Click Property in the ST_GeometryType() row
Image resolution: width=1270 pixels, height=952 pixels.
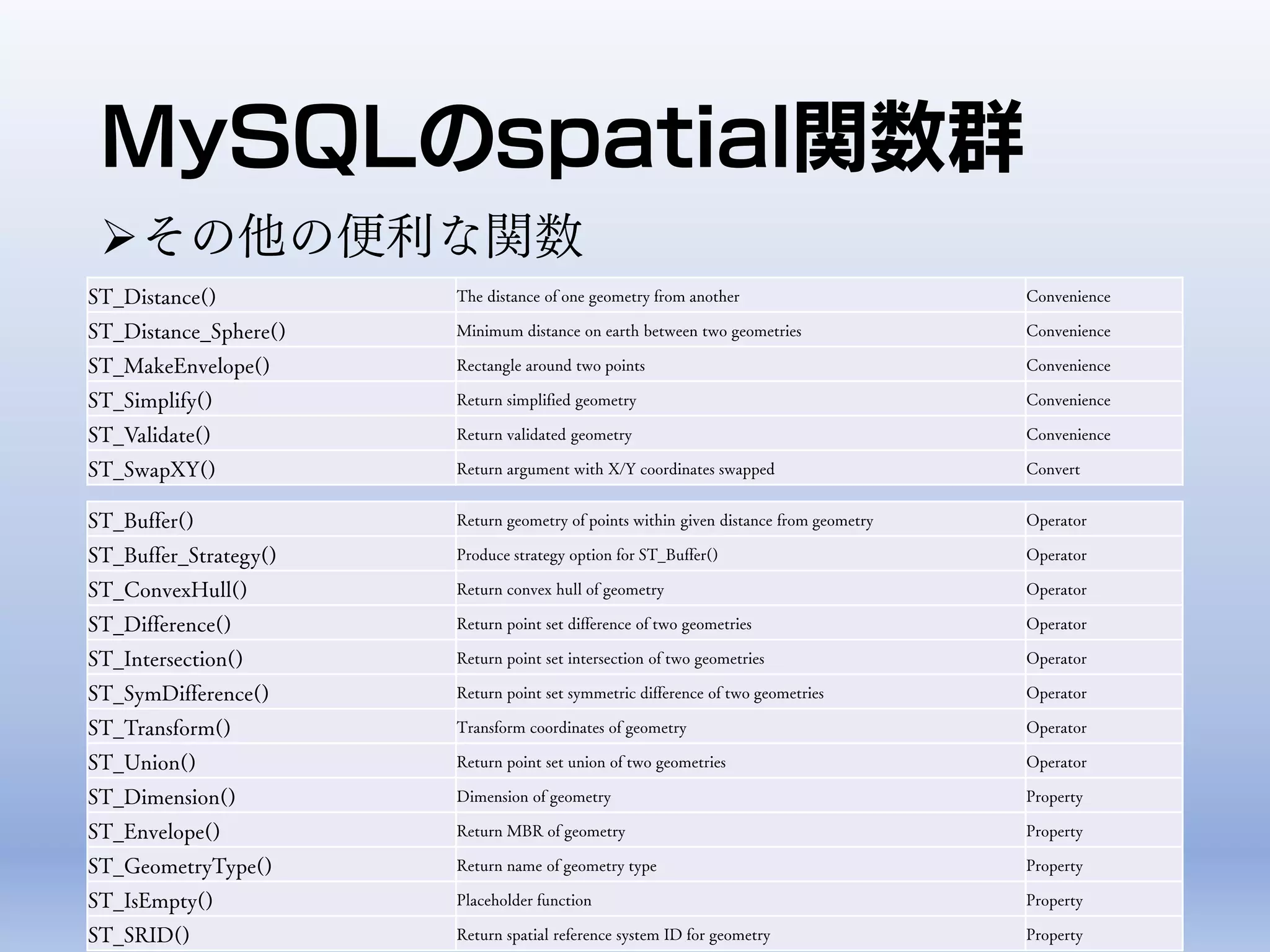tap(1054, 867)
